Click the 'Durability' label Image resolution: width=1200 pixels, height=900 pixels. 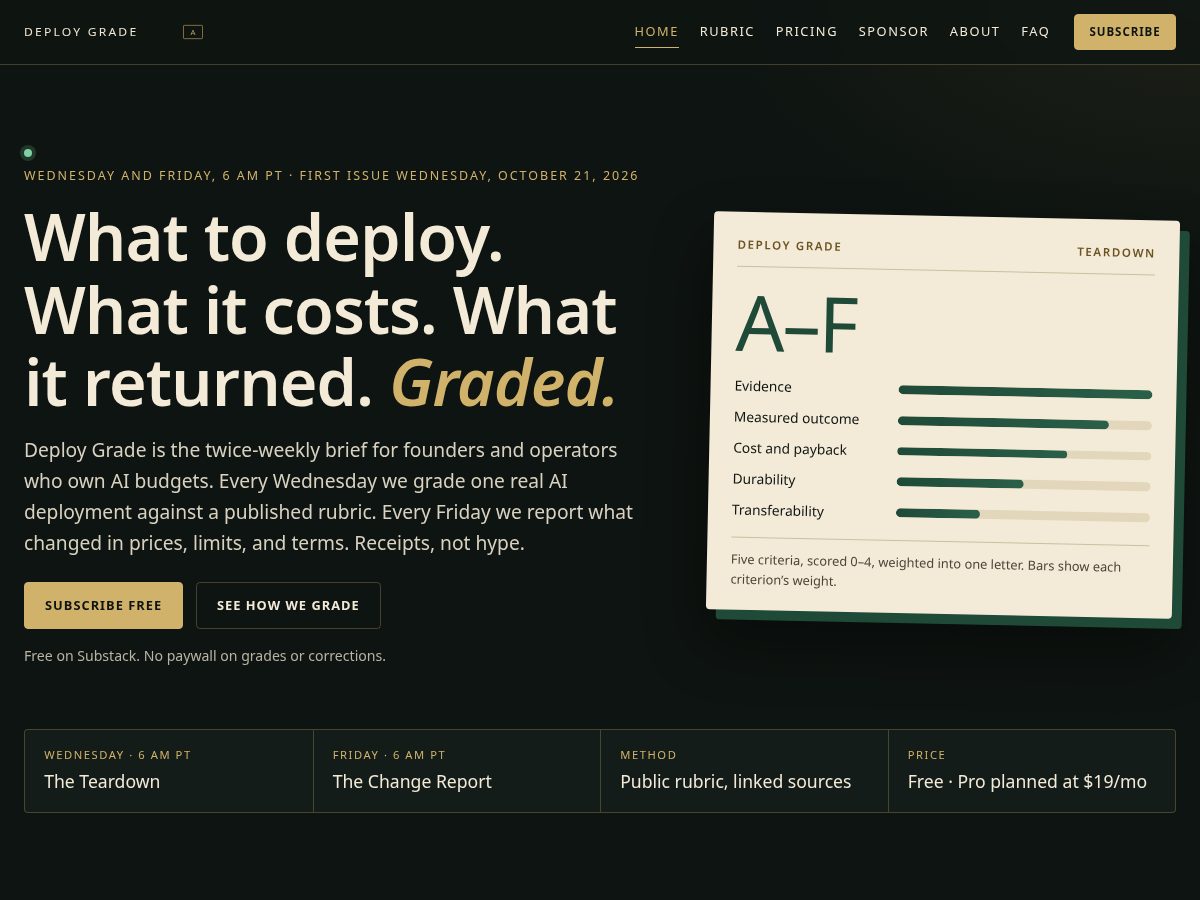(x=764, y=479)
